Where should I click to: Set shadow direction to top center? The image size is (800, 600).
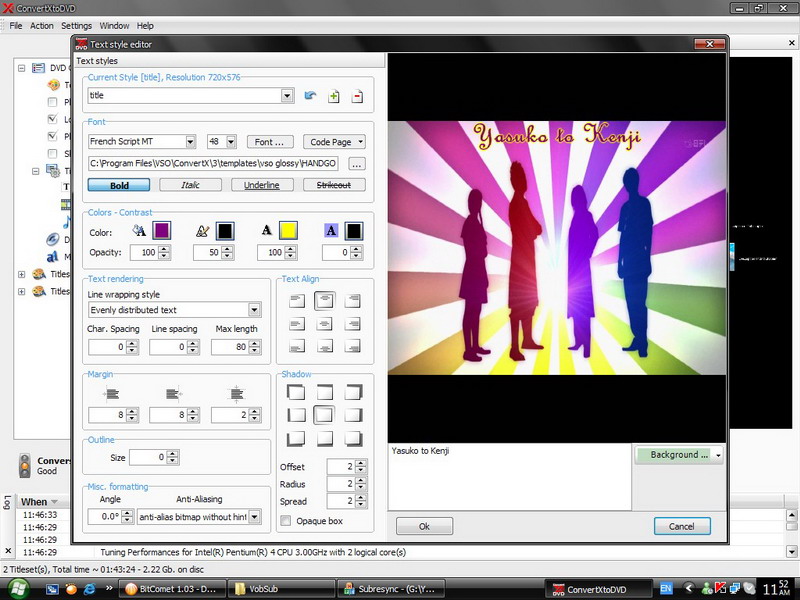point(324,392)
